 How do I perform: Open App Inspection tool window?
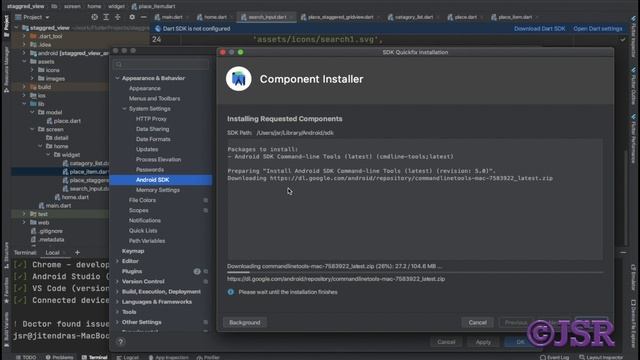click(168, 357)
